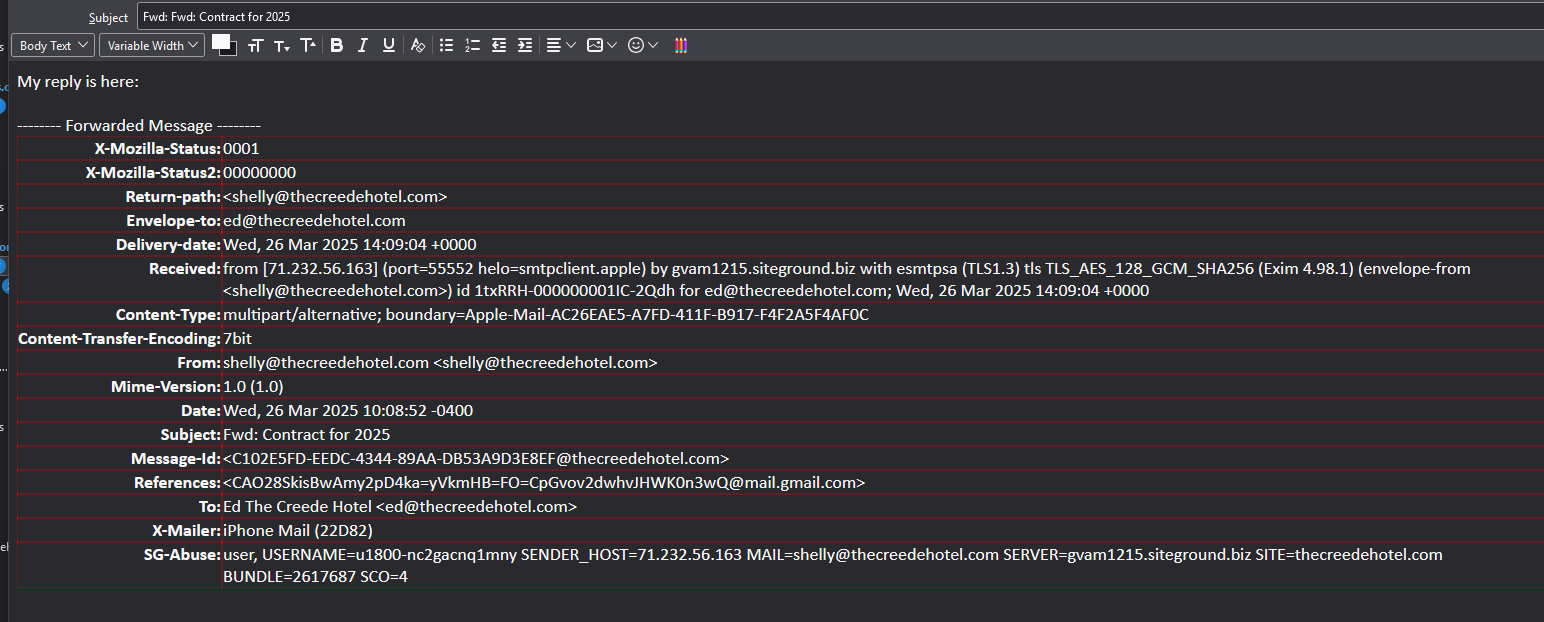This screenshot has width=1544, height=622.
Task: Click the Content-Type multipart/alternative value
Action: pyautogui.click(x=546, y=315)
